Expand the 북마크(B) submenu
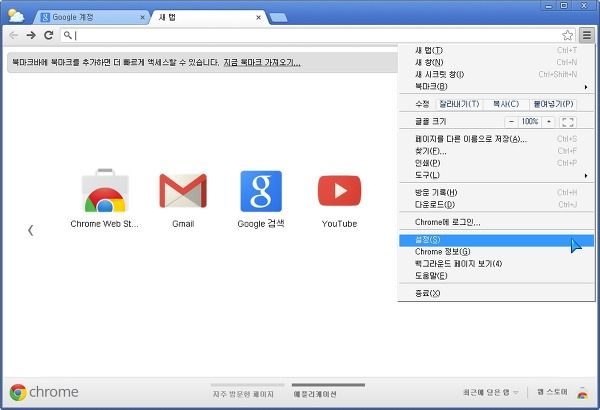Image resolution: width=600 pixels, height=410 pixels. (496, 87)
